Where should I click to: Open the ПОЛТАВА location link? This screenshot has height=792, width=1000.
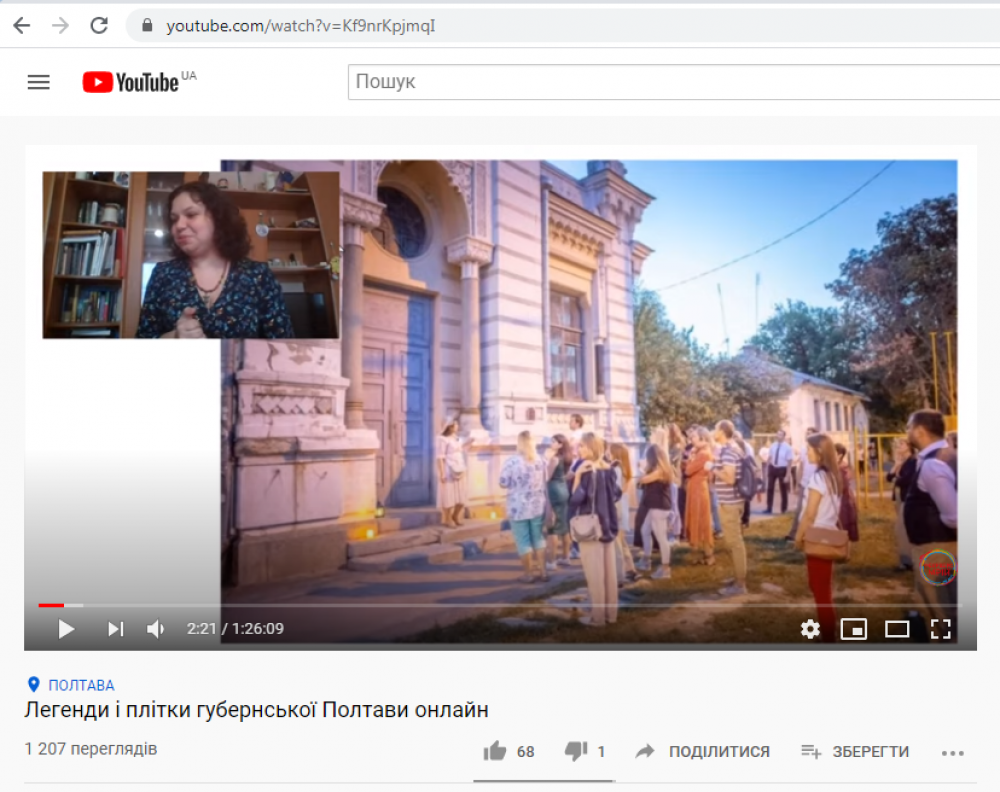point(70,685)
